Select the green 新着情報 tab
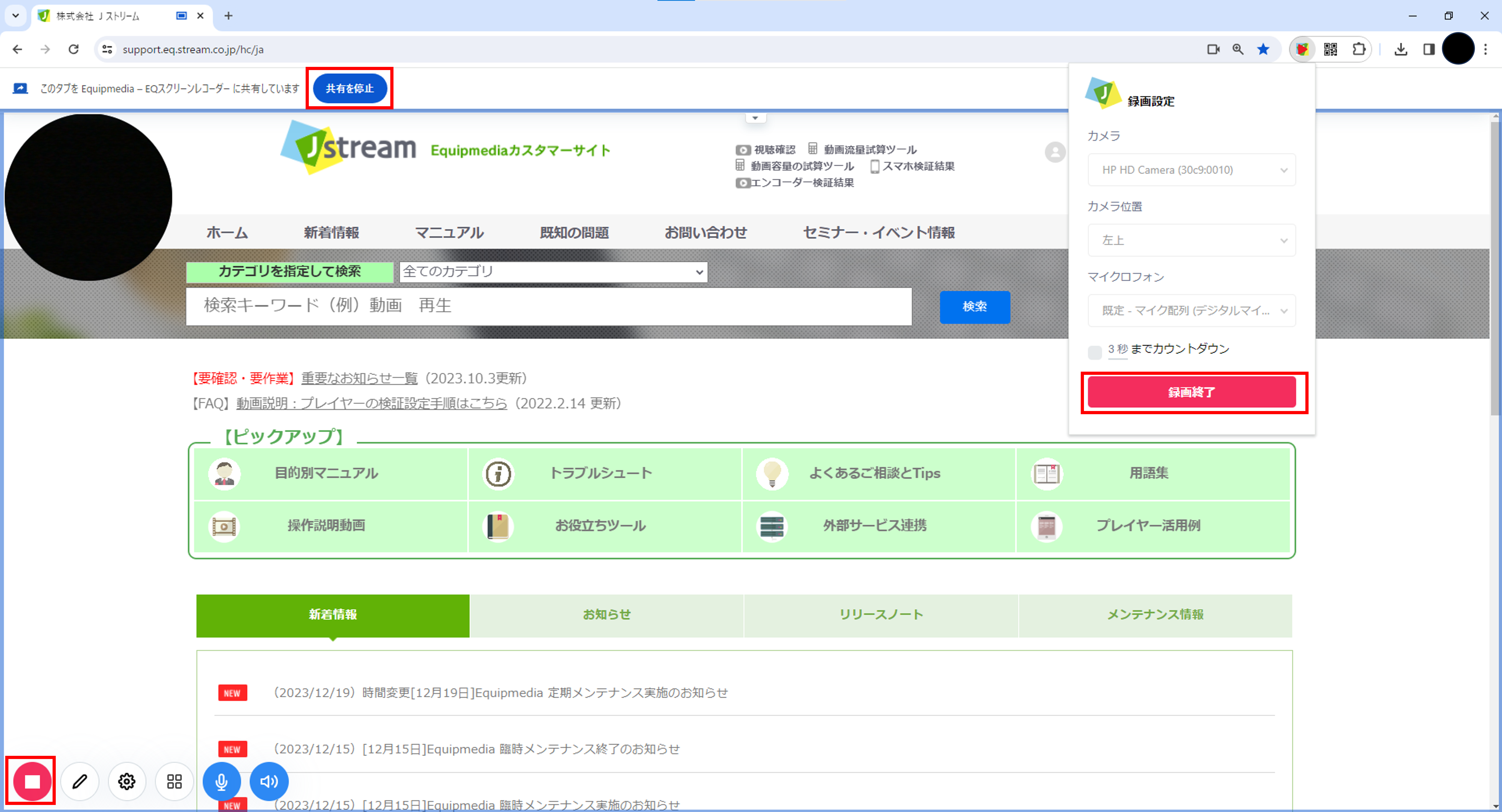 tap(333, 615)
